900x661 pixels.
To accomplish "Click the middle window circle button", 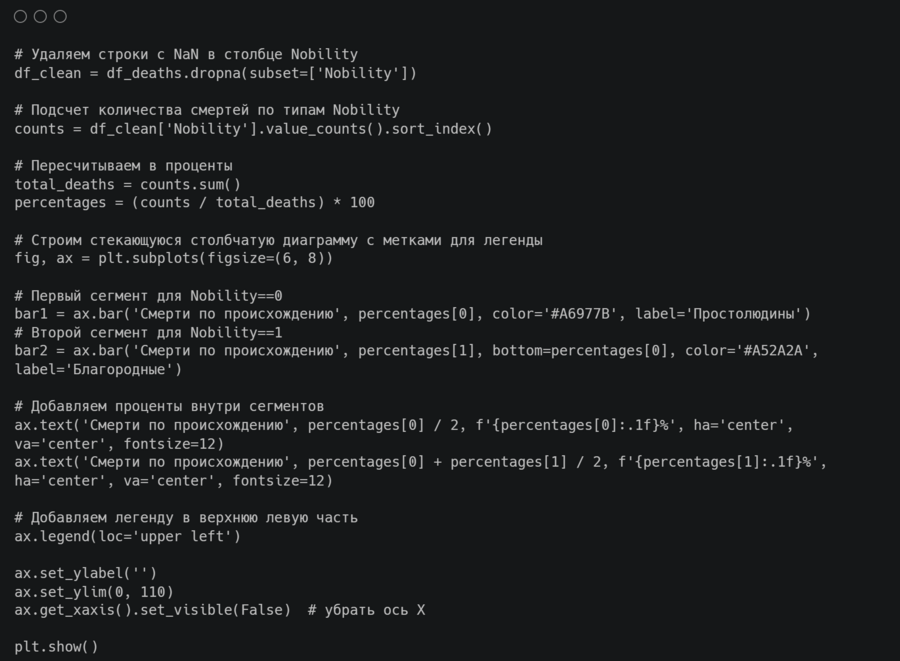I will pos(40,16).
